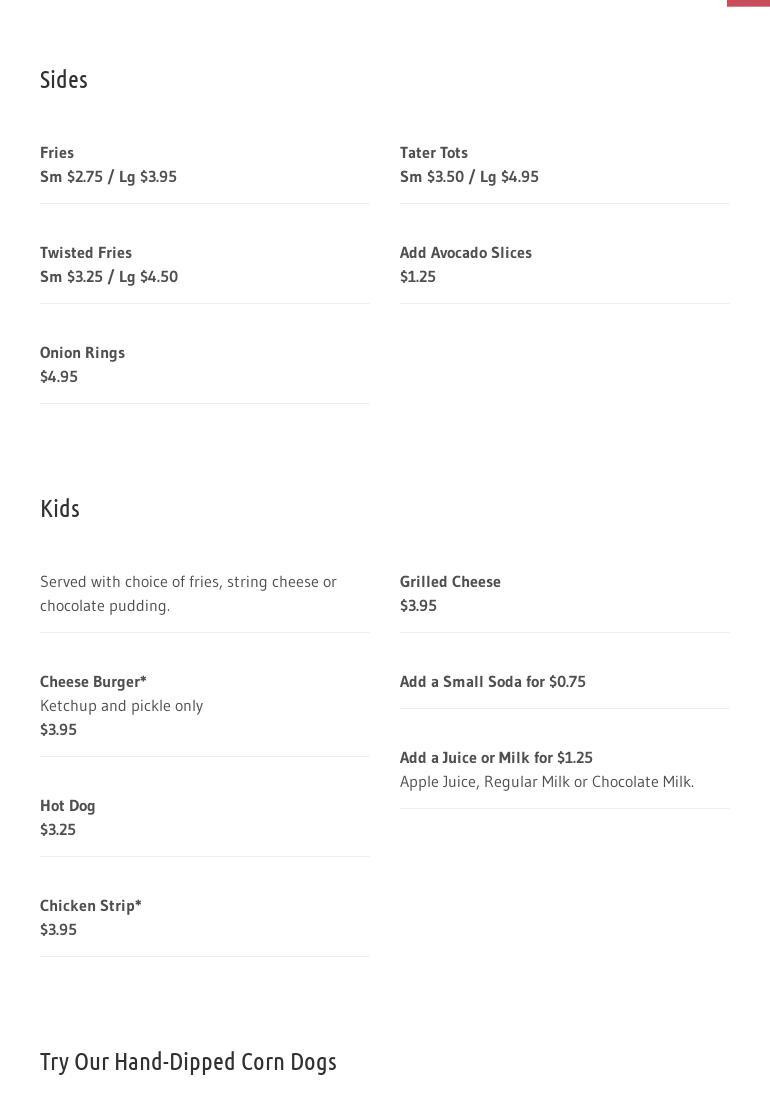Click the red button at top right
Image resolution: width=770 pixels, height=1096 pixels.
click(748, 3)
